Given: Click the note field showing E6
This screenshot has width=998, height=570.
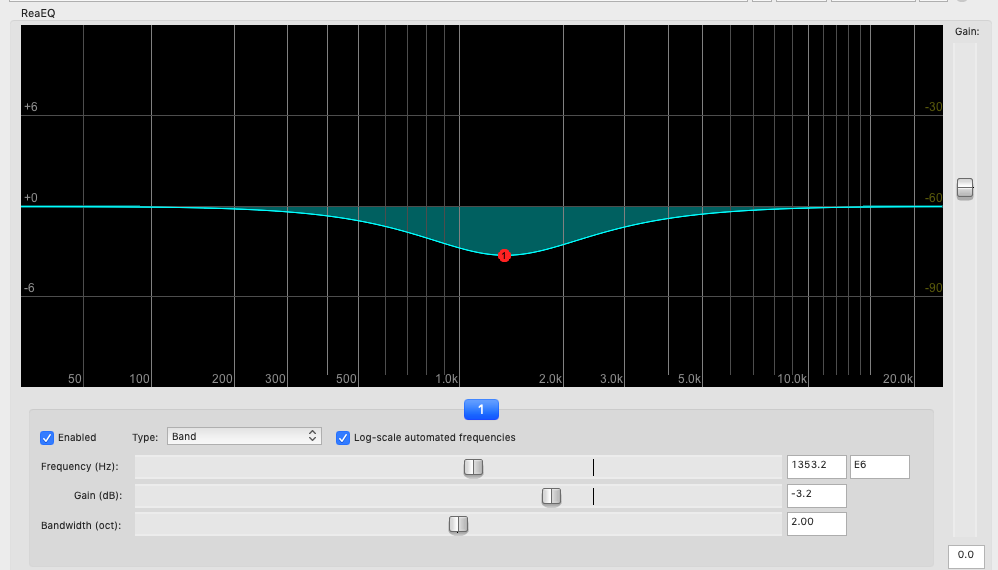Looking at the screenshot, I should (880, 466).
